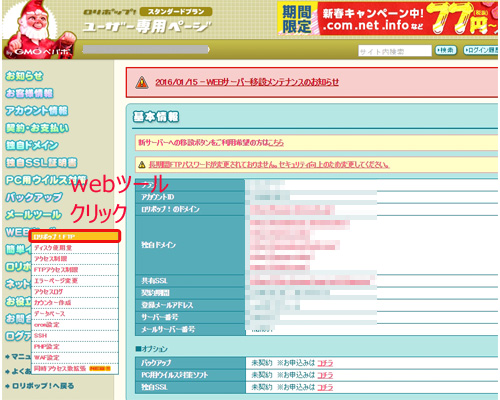
Task: Click the FTP password change warning link
Action: (269, 165)
